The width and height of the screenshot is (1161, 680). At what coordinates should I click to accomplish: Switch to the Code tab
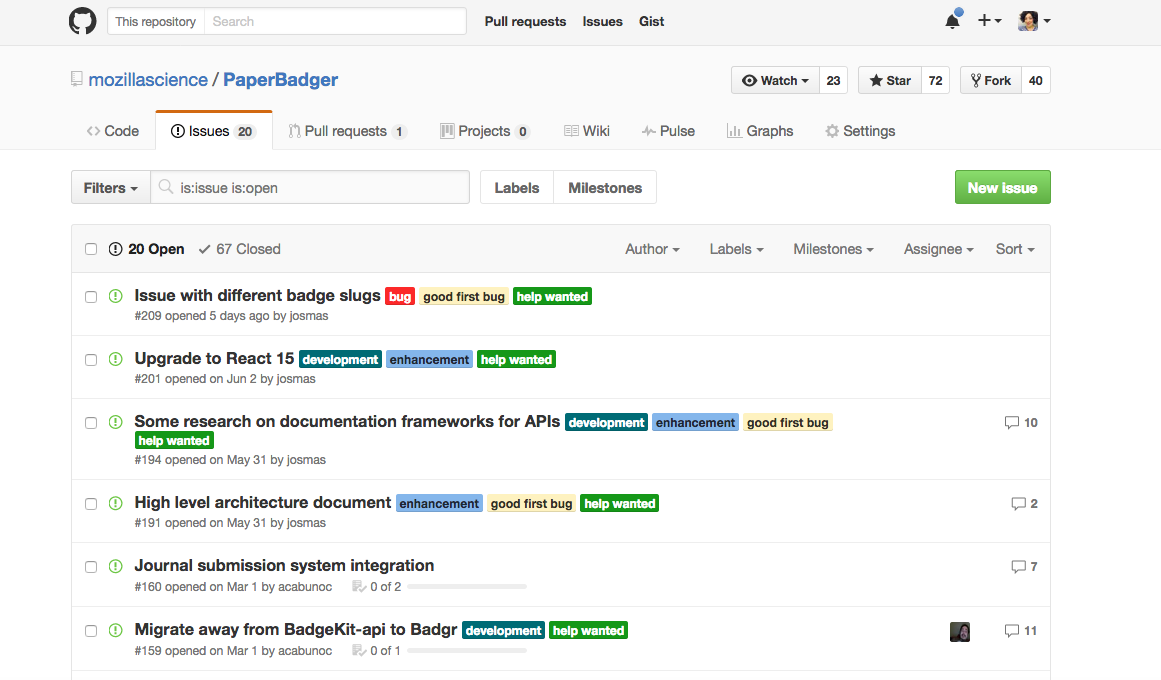click(113, 131)
